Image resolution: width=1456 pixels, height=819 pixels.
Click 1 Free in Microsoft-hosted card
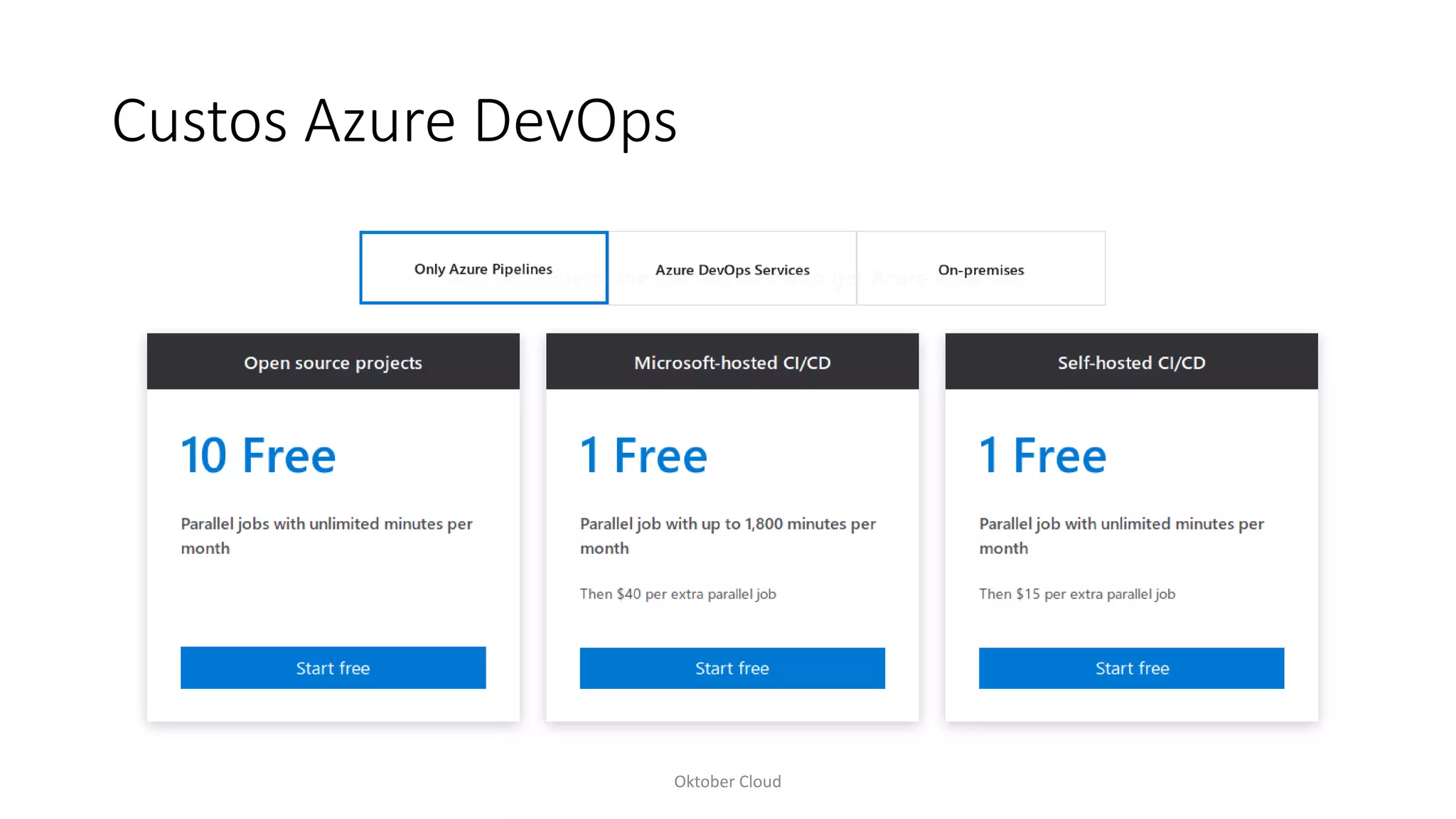pos(643,455)
